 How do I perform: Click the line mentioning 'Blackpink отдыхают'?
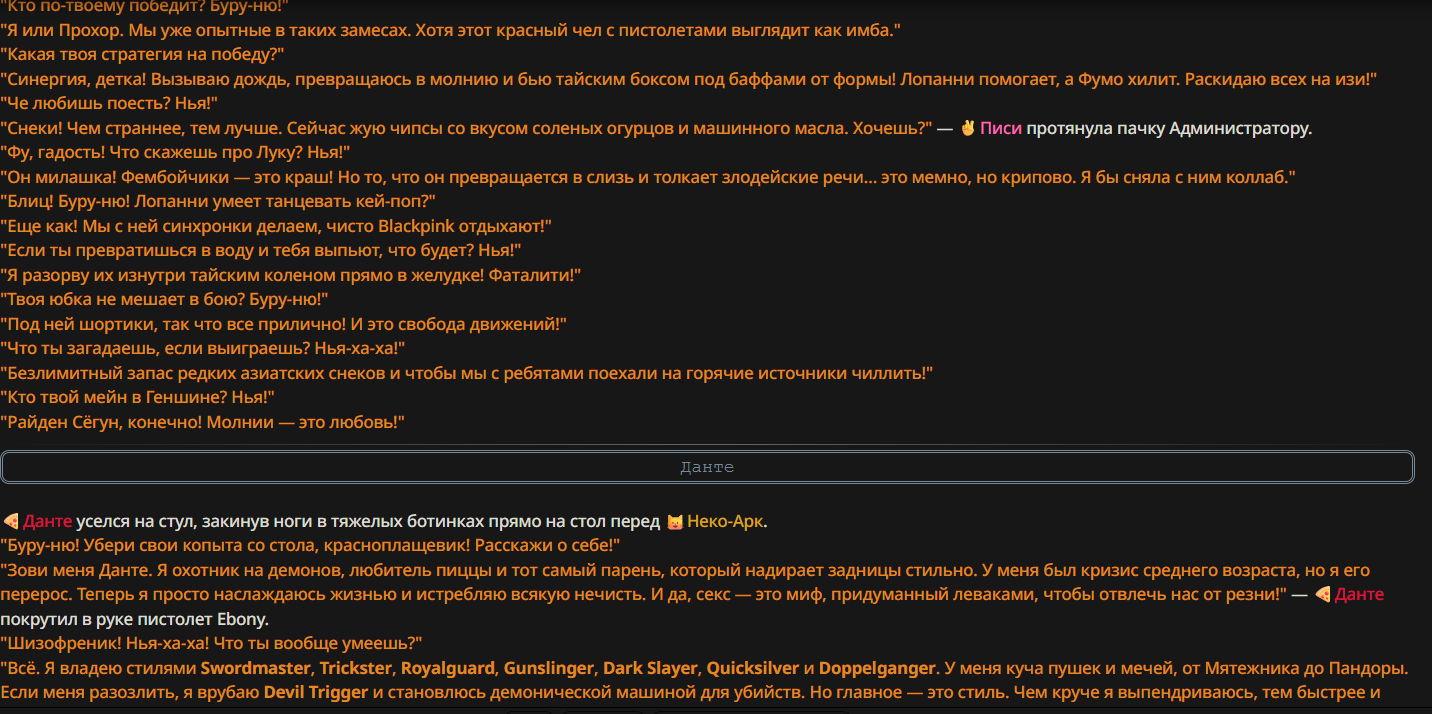pyautogui.click(x=276, y=226)
